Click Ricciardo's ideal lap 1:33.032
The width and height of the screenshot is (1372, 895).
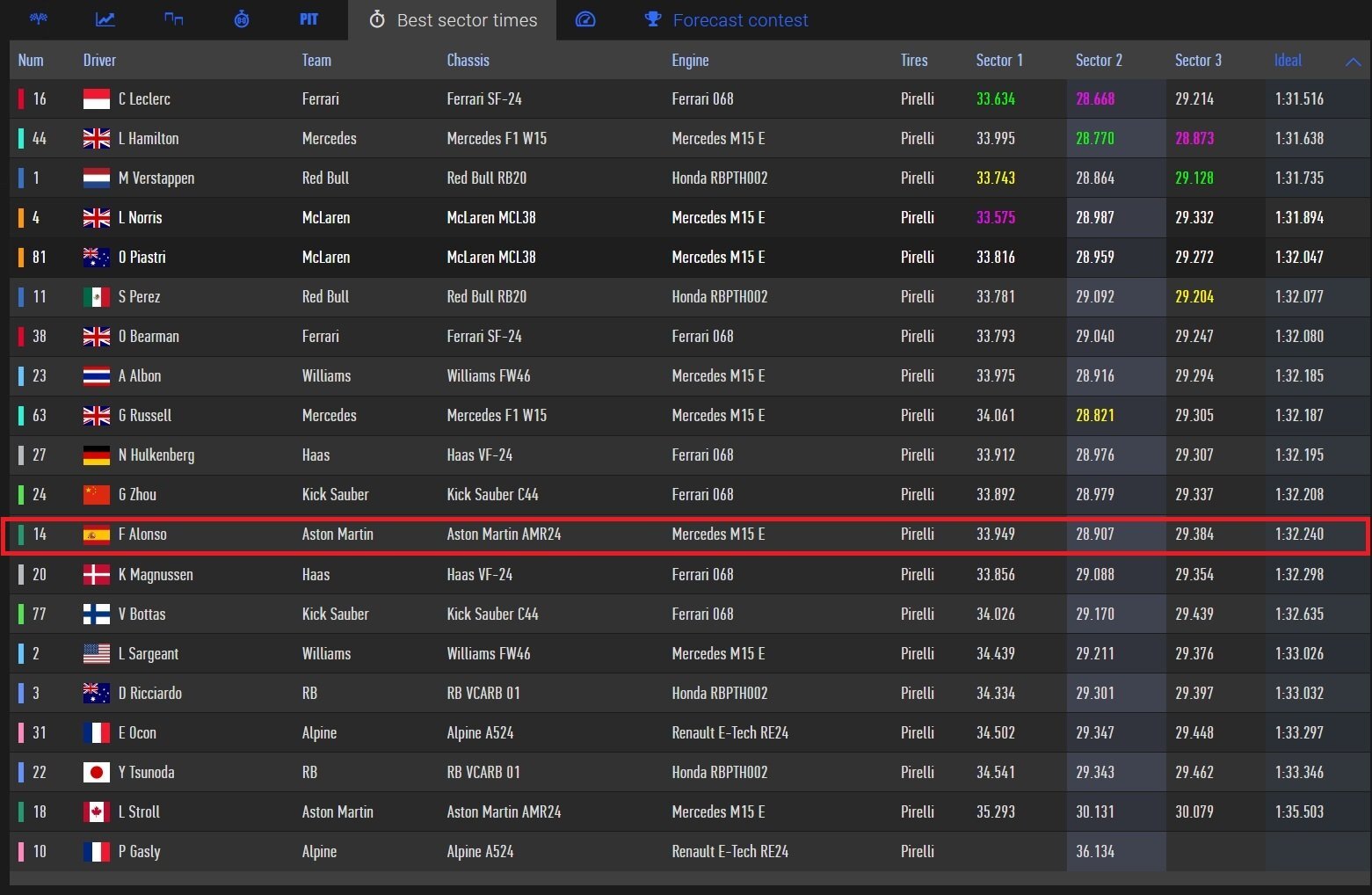tap(1299, 693)
